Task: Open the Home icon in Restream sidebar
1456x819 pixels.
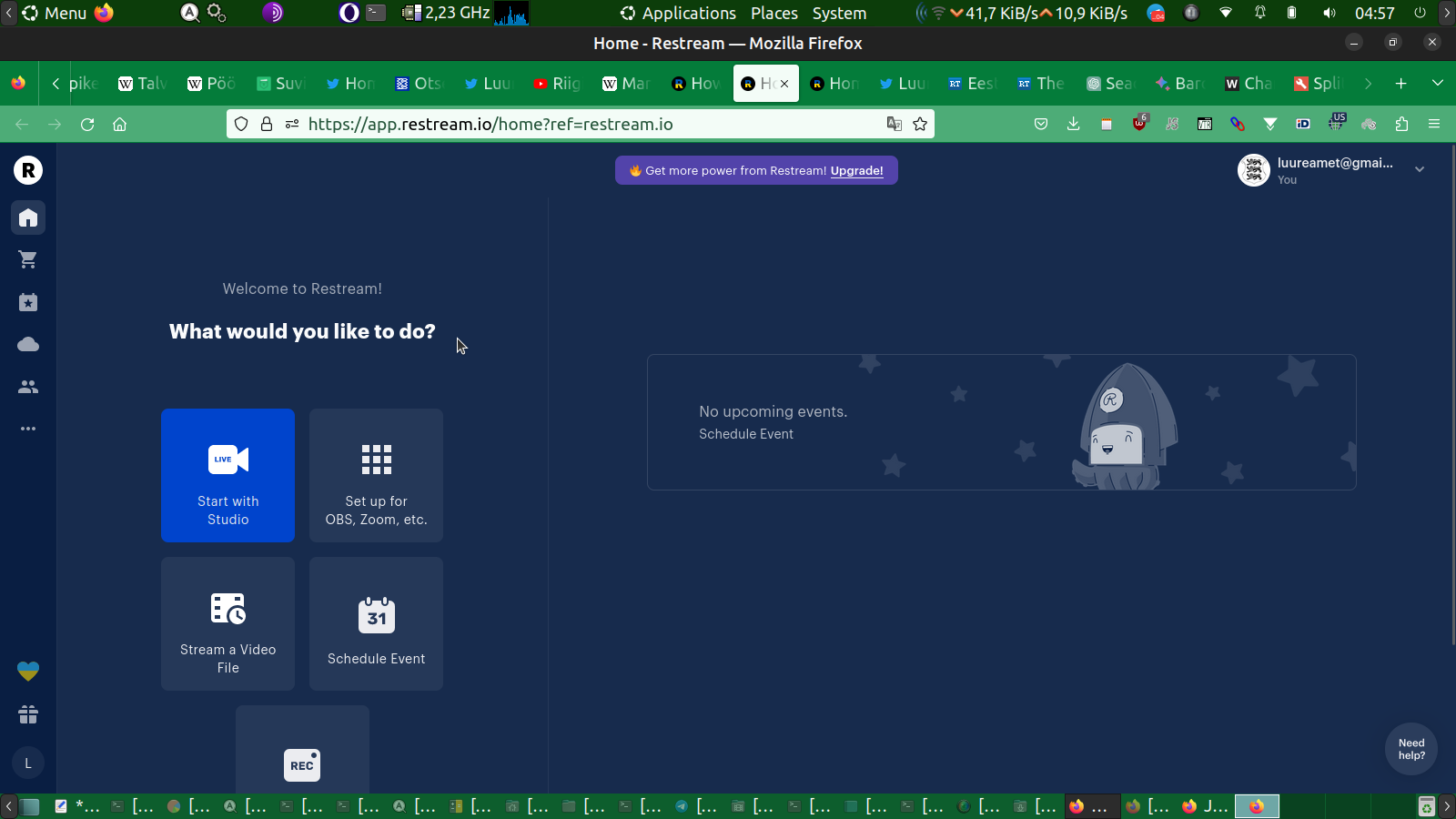Action: point(28,217)
